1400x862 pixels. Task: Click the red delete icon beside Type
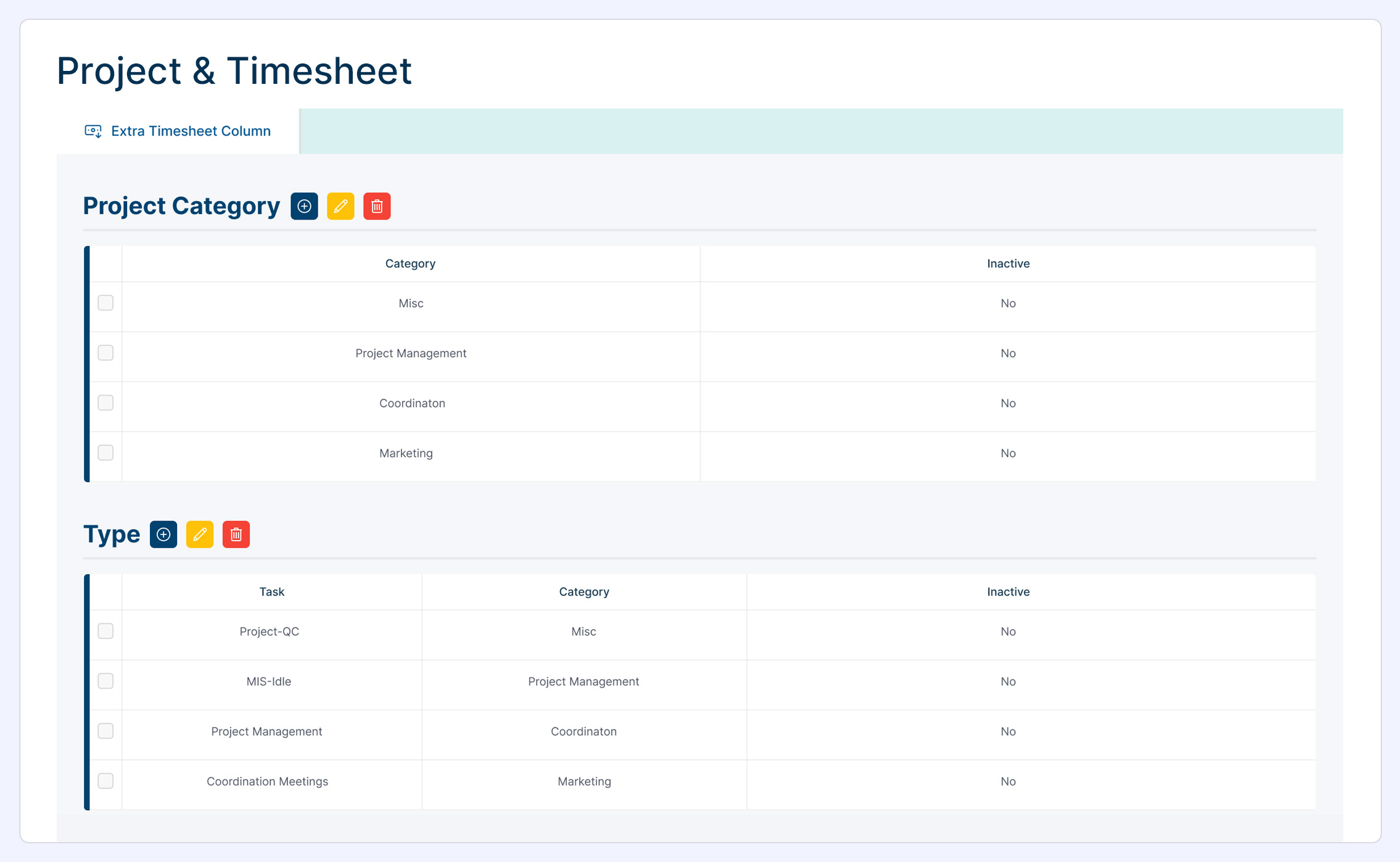click(236, 534)
